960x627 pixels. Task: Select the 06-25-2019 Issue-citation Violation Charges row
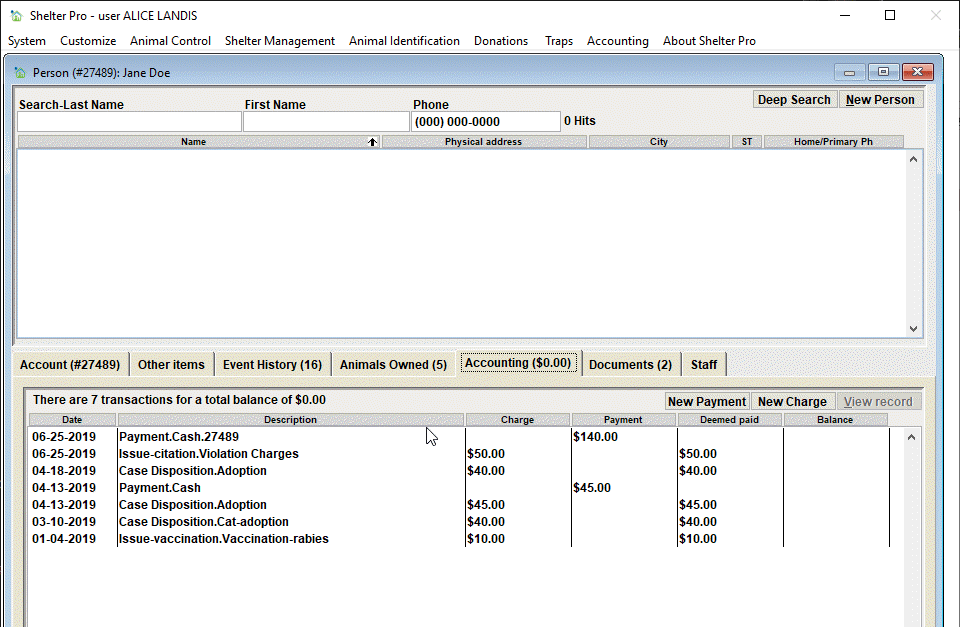(459, 454)
